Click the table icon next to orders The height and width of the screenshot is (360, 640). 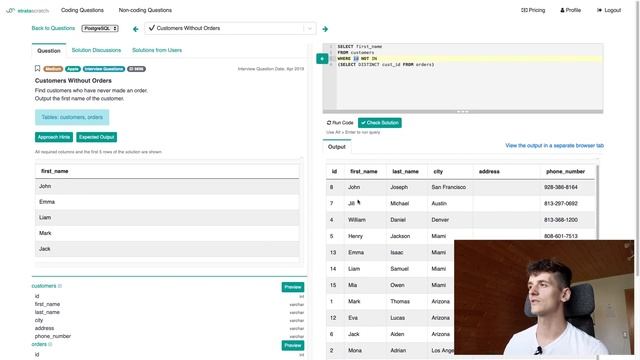pyautogui.click(x=50, y=344)
